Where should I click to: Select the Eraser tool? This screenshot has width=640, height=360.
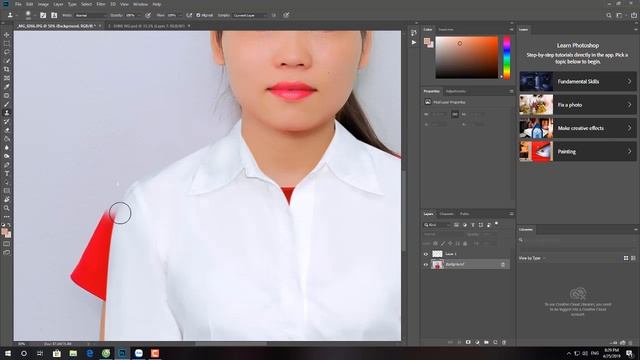coord(7,130)
